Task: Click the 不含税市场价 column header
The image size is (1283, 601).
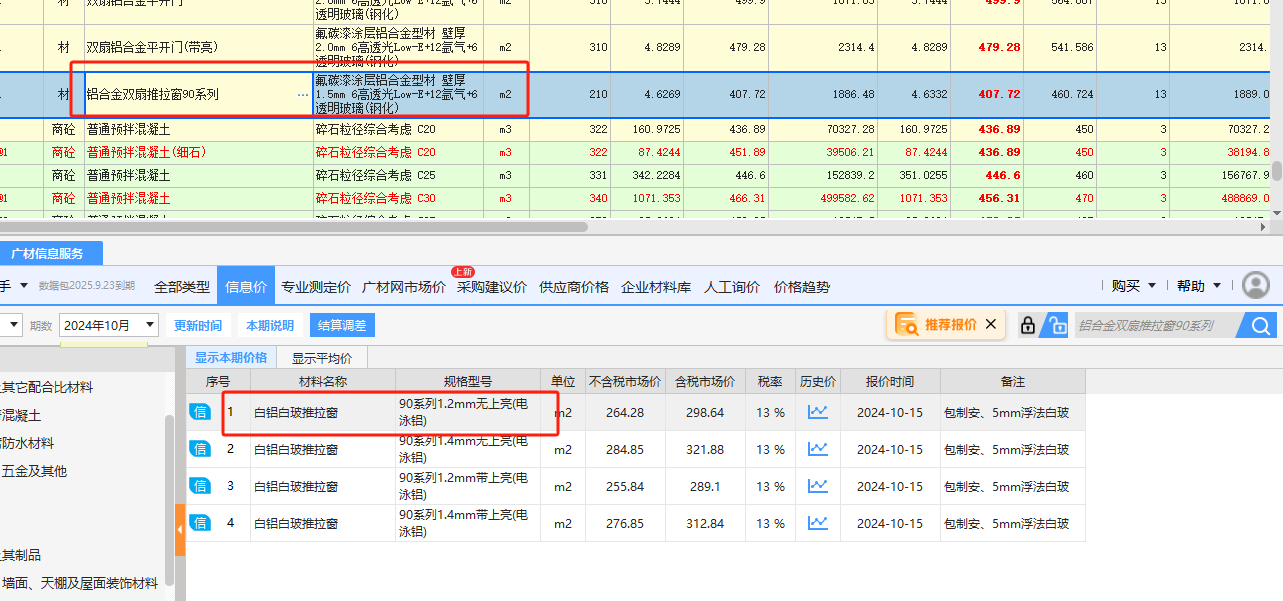Action: (625, 382)
